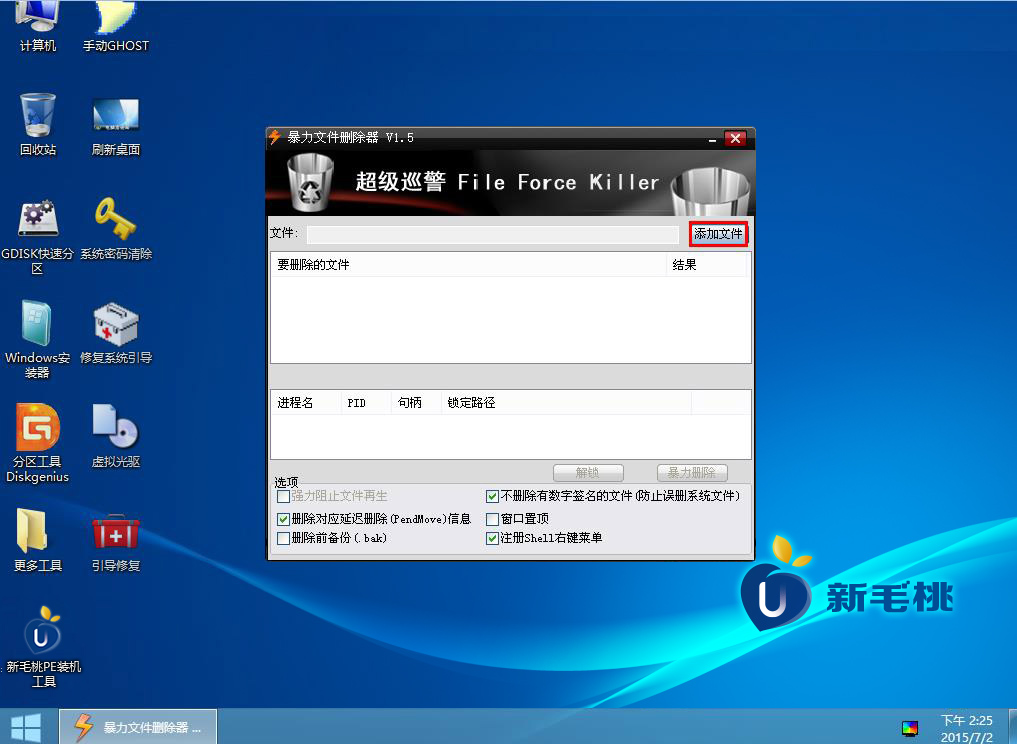The width and height of the screenshot is (1017, 744).
Task: Open the 手动GHOST desktop icon
Action: tap(115, 27)
